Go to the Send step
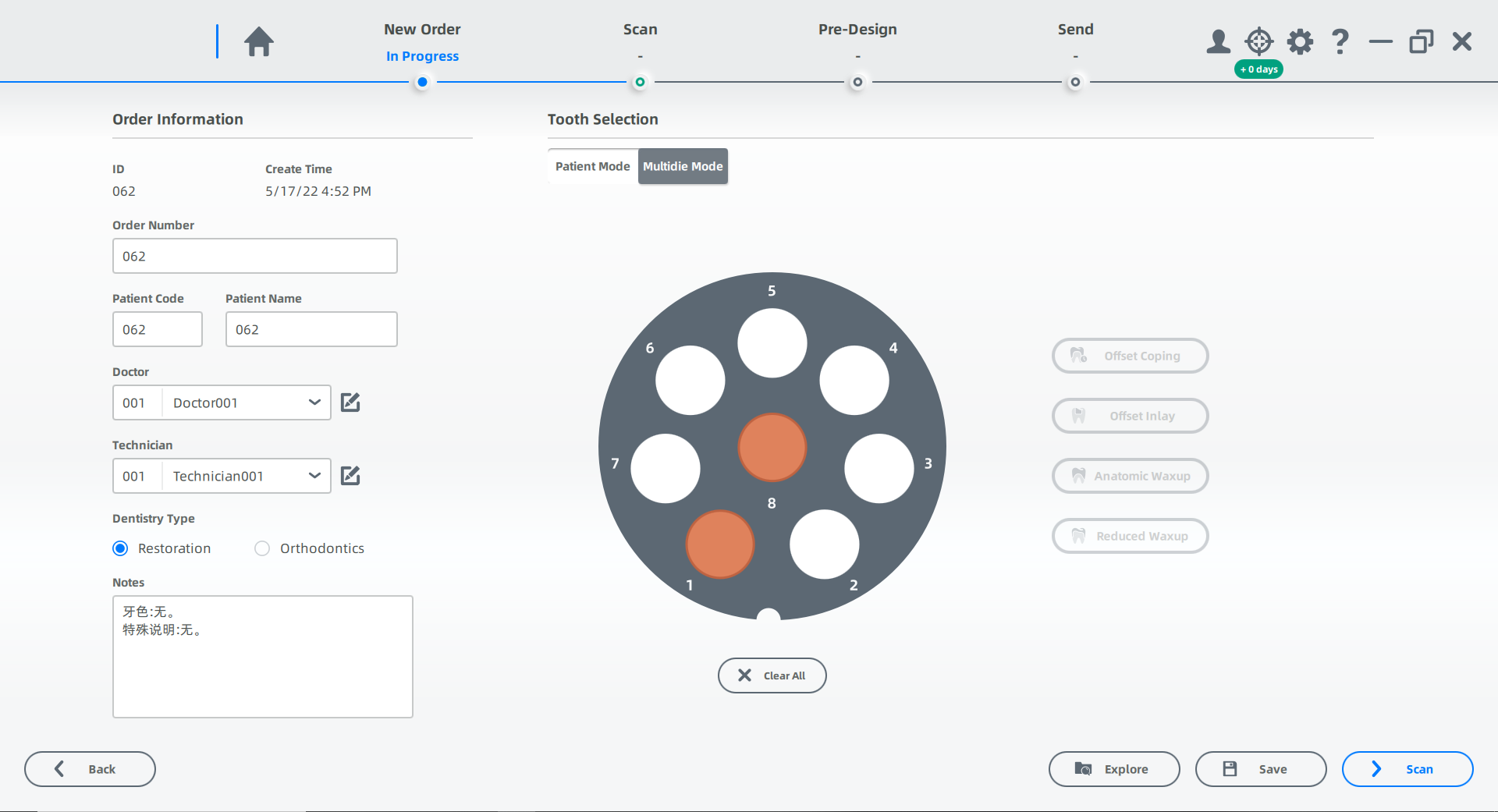1498x812 pixels. [1075, 30]
